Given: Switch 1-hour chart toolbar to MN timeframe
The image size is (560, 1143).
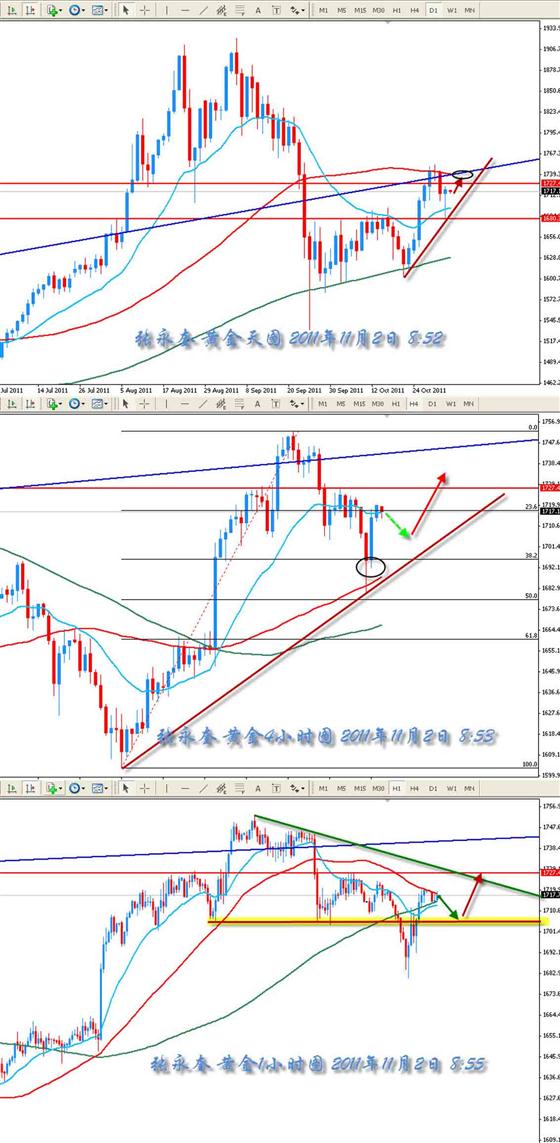Looking at the screenshot, I should coord(470,788).
